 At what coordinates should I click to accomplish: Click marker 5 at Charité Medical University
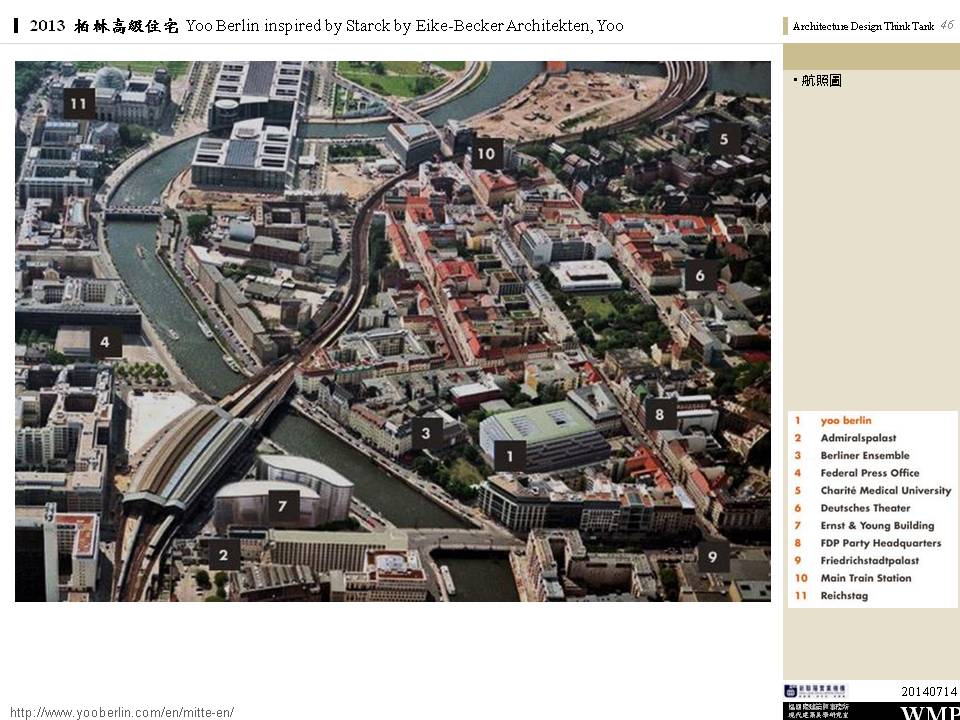pos(724,138)
